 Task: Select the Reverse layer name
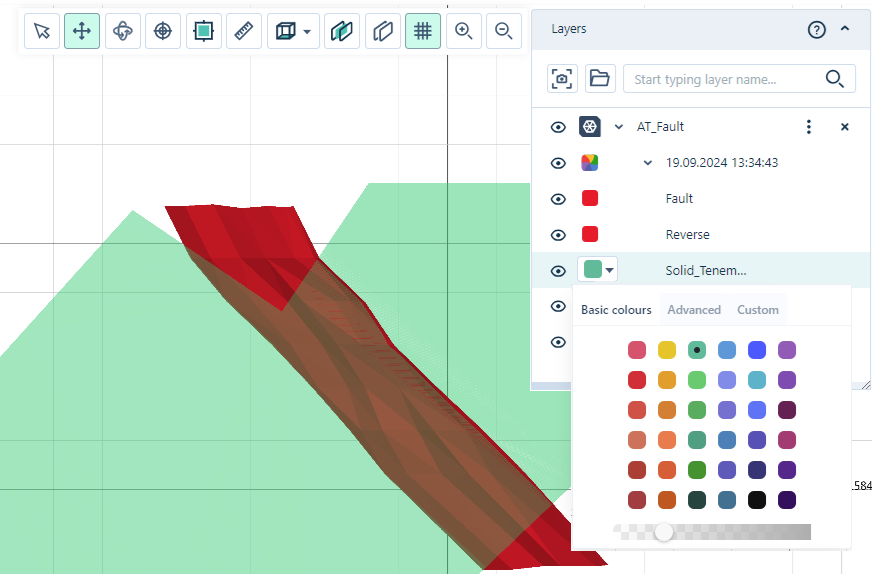687,235
